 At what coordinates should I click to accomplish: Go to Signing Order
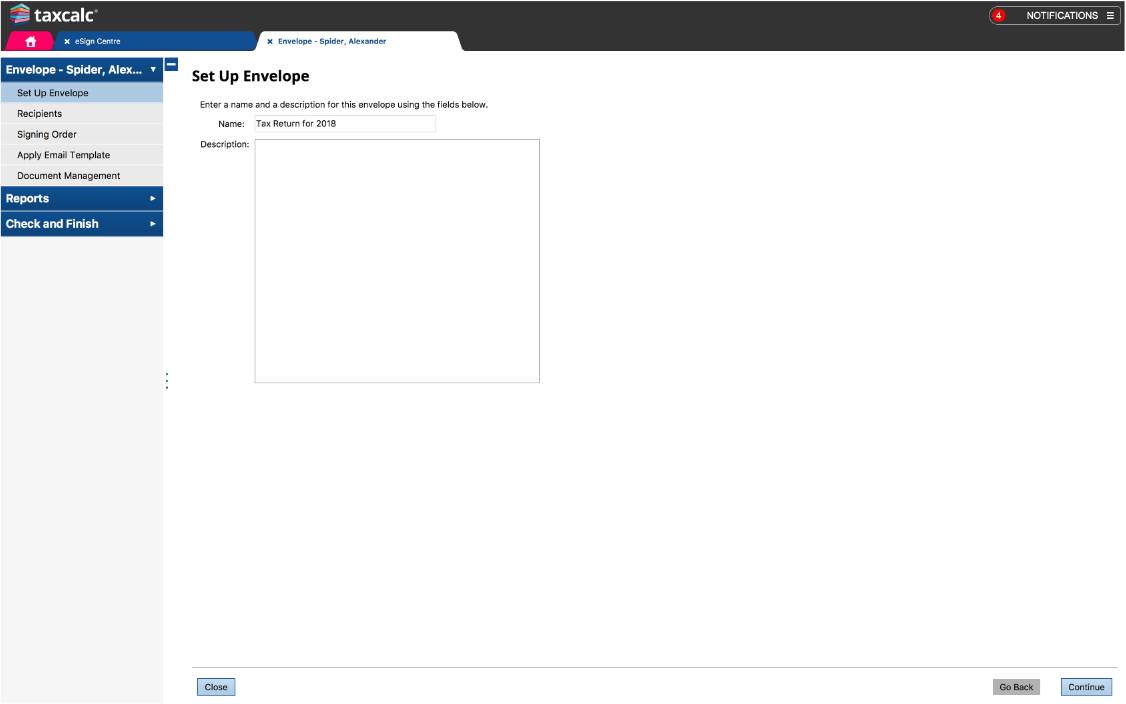47,134
